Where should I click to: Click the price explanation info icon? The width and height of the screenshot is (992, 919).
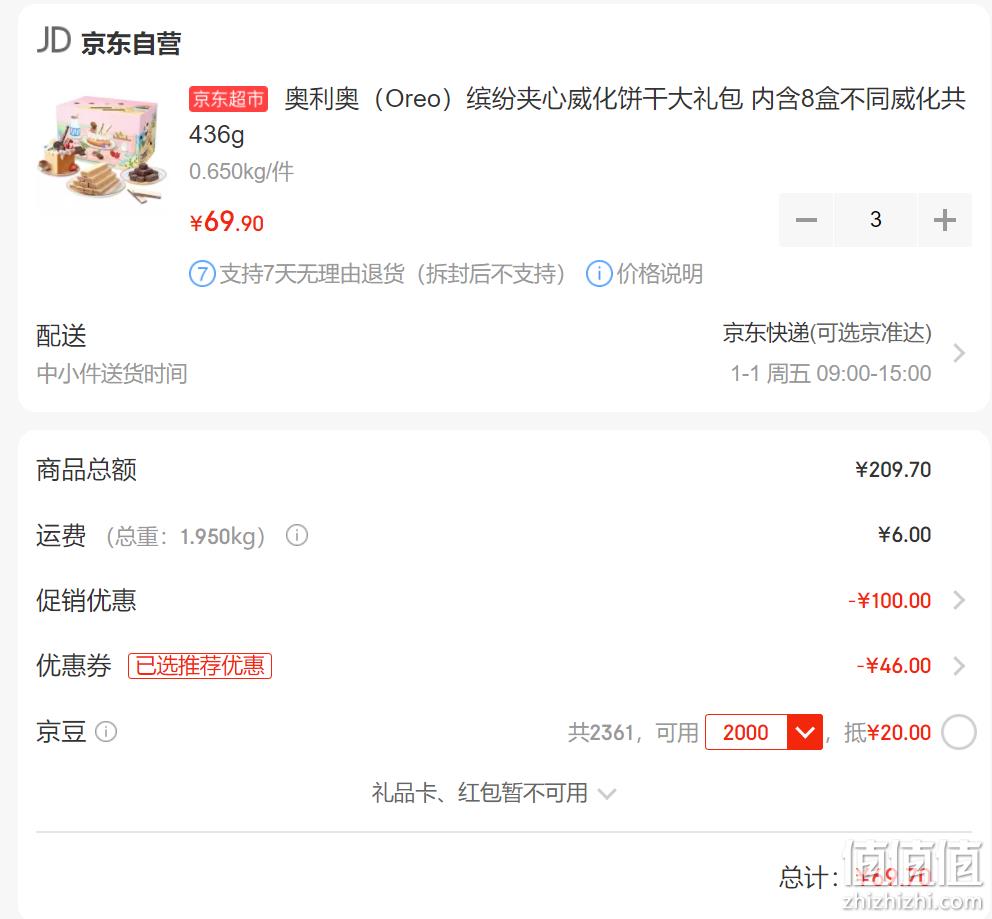[x=598, y=274]
